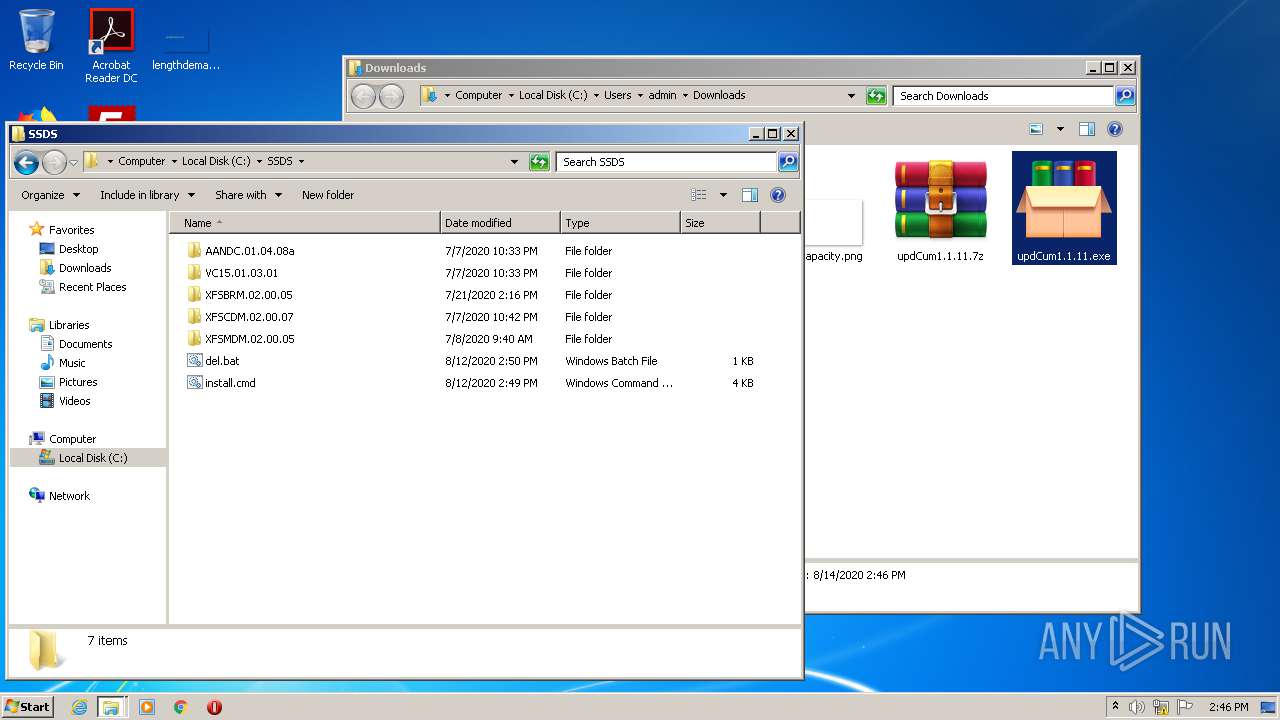Select XFSCDM.02.00.07 folder
Screen dimensions: 1280x720
248,317
